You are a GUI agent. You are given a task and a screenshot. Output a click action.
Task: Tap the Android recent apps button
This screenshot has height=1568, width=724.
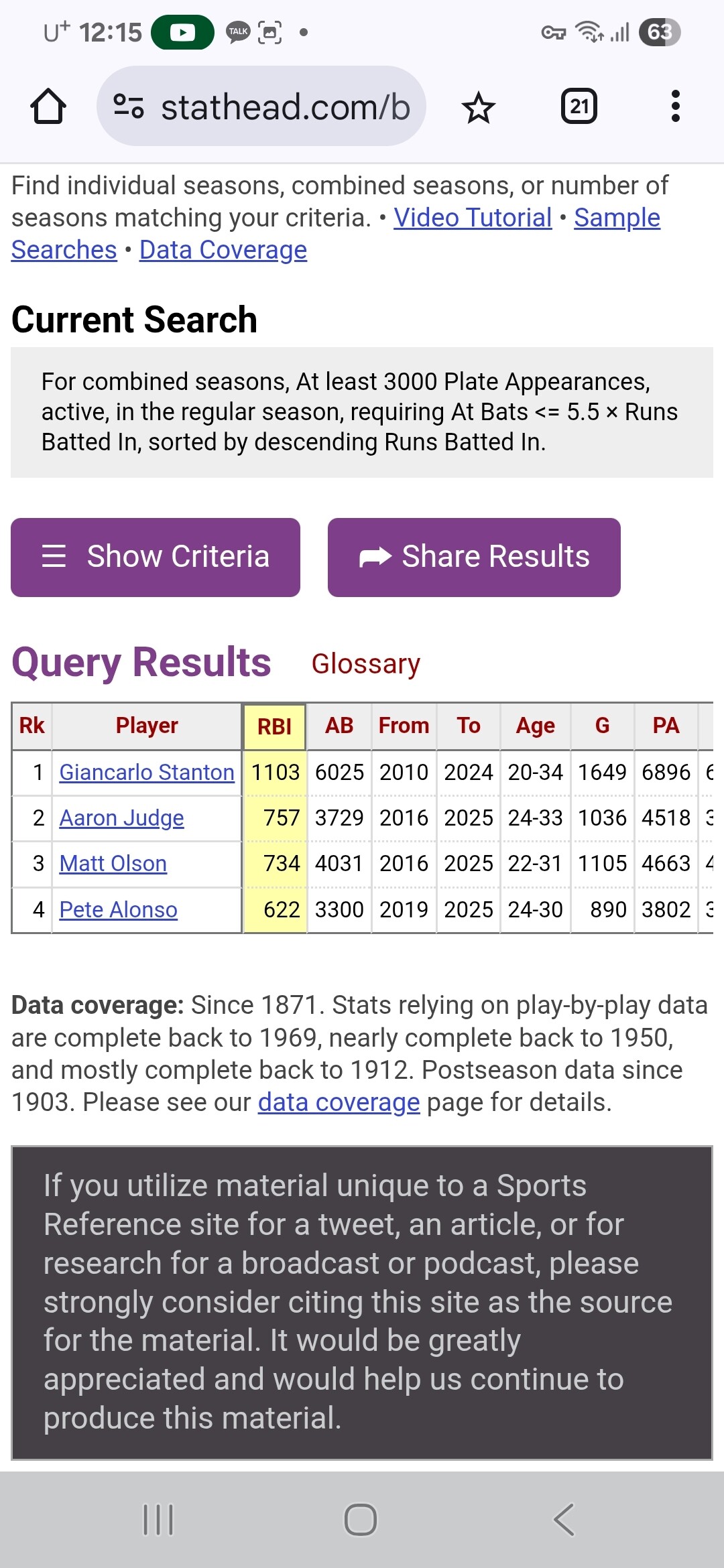point(158,1519)
